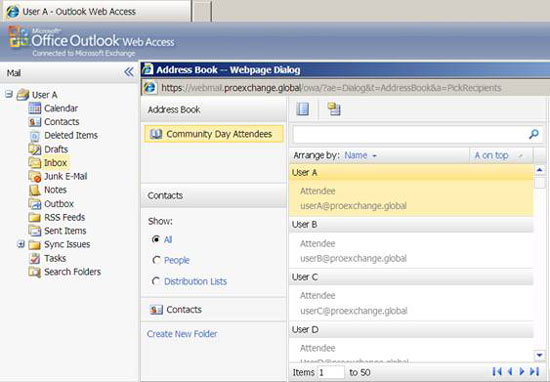Click the search magnifier icon

pyautogui.click(x=534, y=134)
